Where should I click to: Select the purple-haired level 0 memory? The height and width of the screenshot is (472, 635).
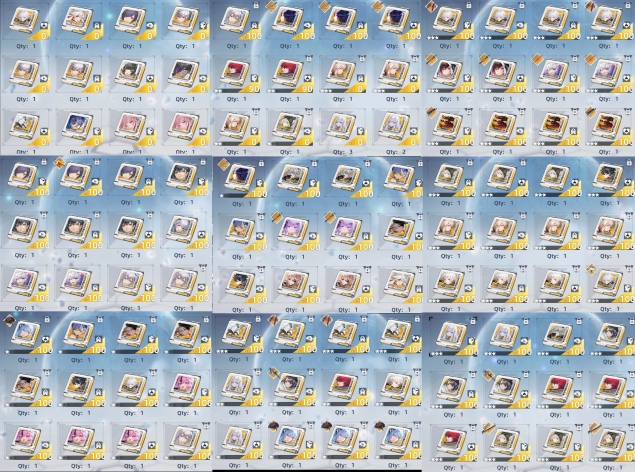131,21
